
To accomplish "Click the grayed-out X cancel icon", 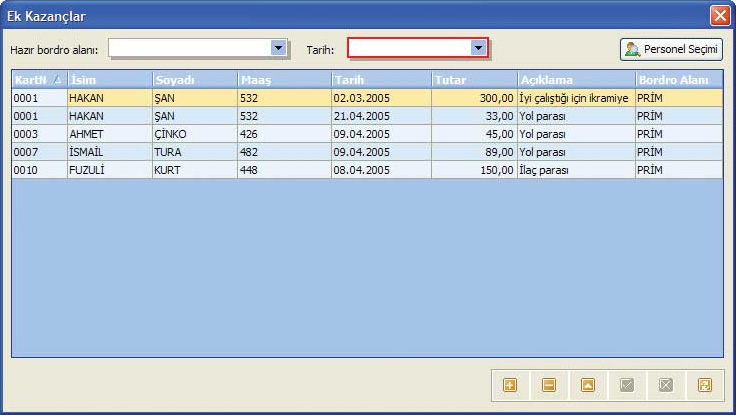I will (x=666, y=385).
